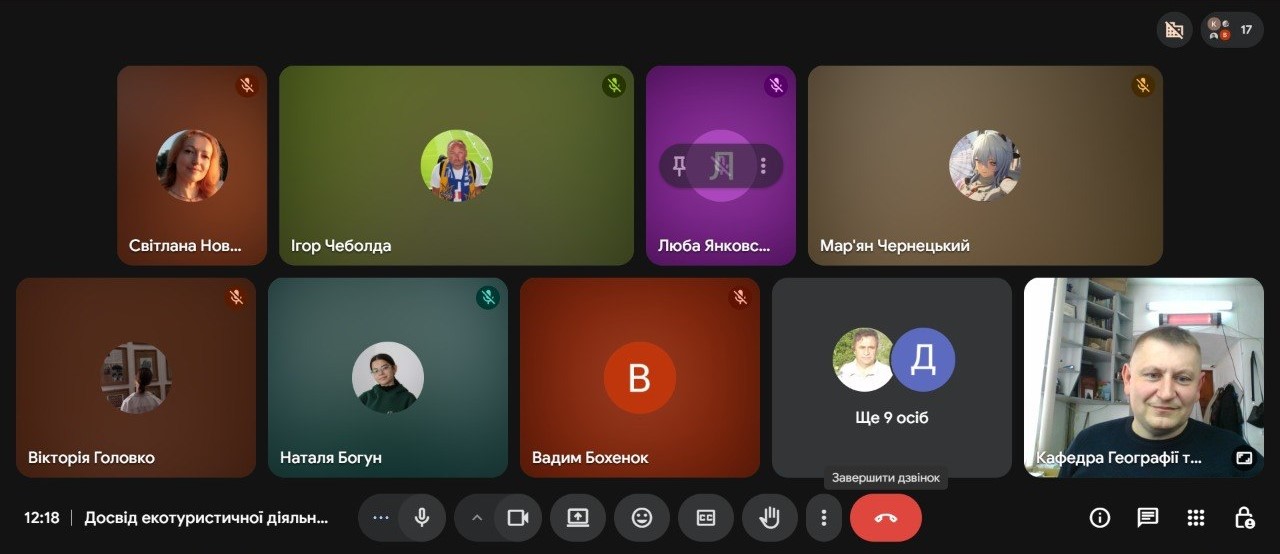End the call with red hang-up button
Image resolution: width=1280 pixels, height=554 pixels.
point(886,517)
